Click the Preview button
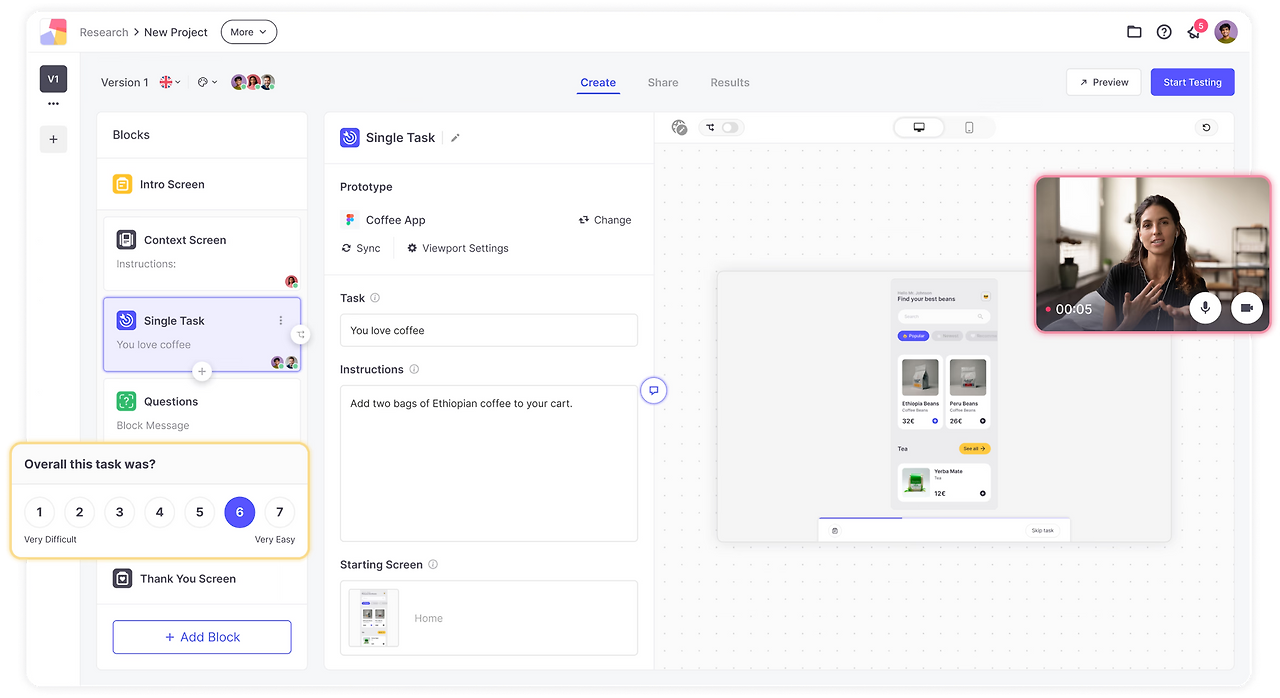Viewport: 1280px width, 698px height. [x=1104, y=82]
